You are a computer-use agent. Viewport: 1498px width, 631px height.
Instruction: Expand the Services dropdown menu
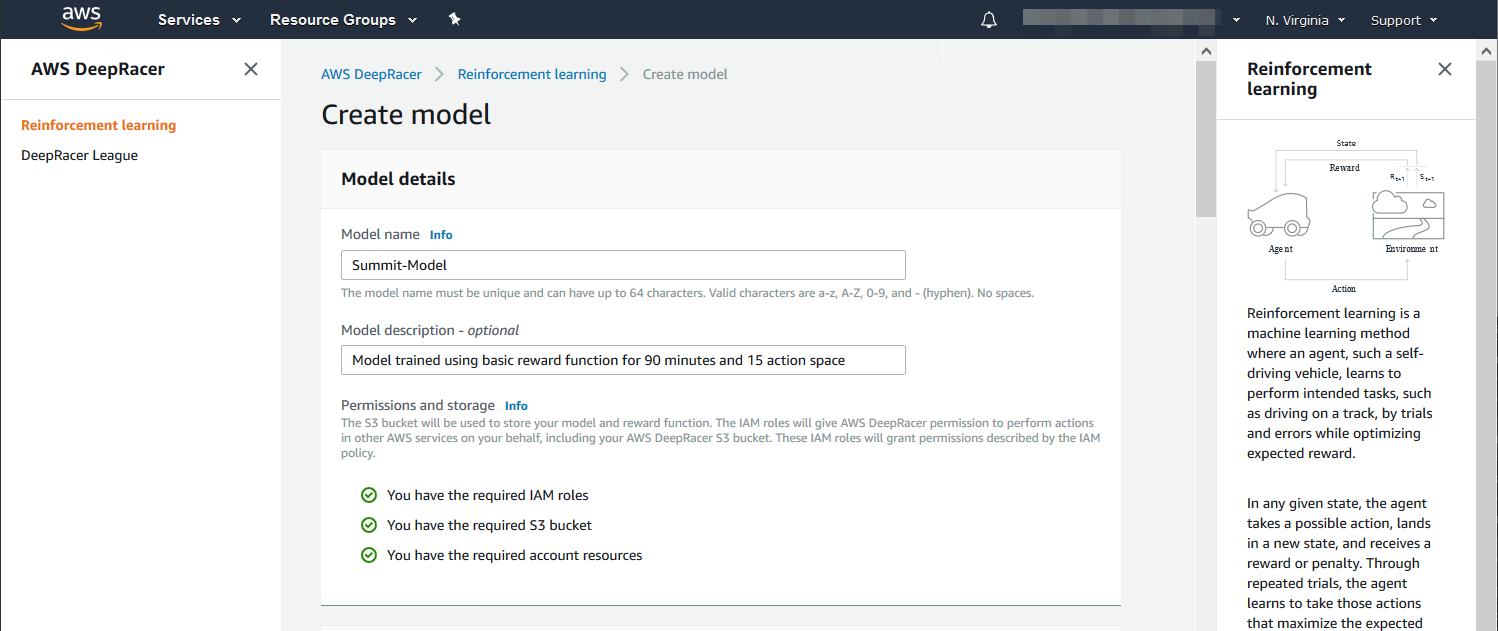199,20
